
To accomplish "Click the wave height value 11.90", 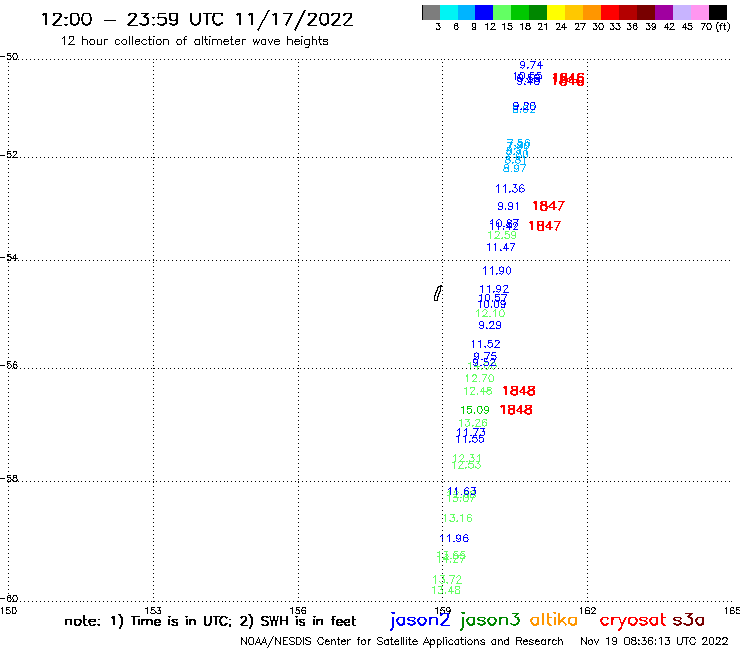I will click(496, 271).
